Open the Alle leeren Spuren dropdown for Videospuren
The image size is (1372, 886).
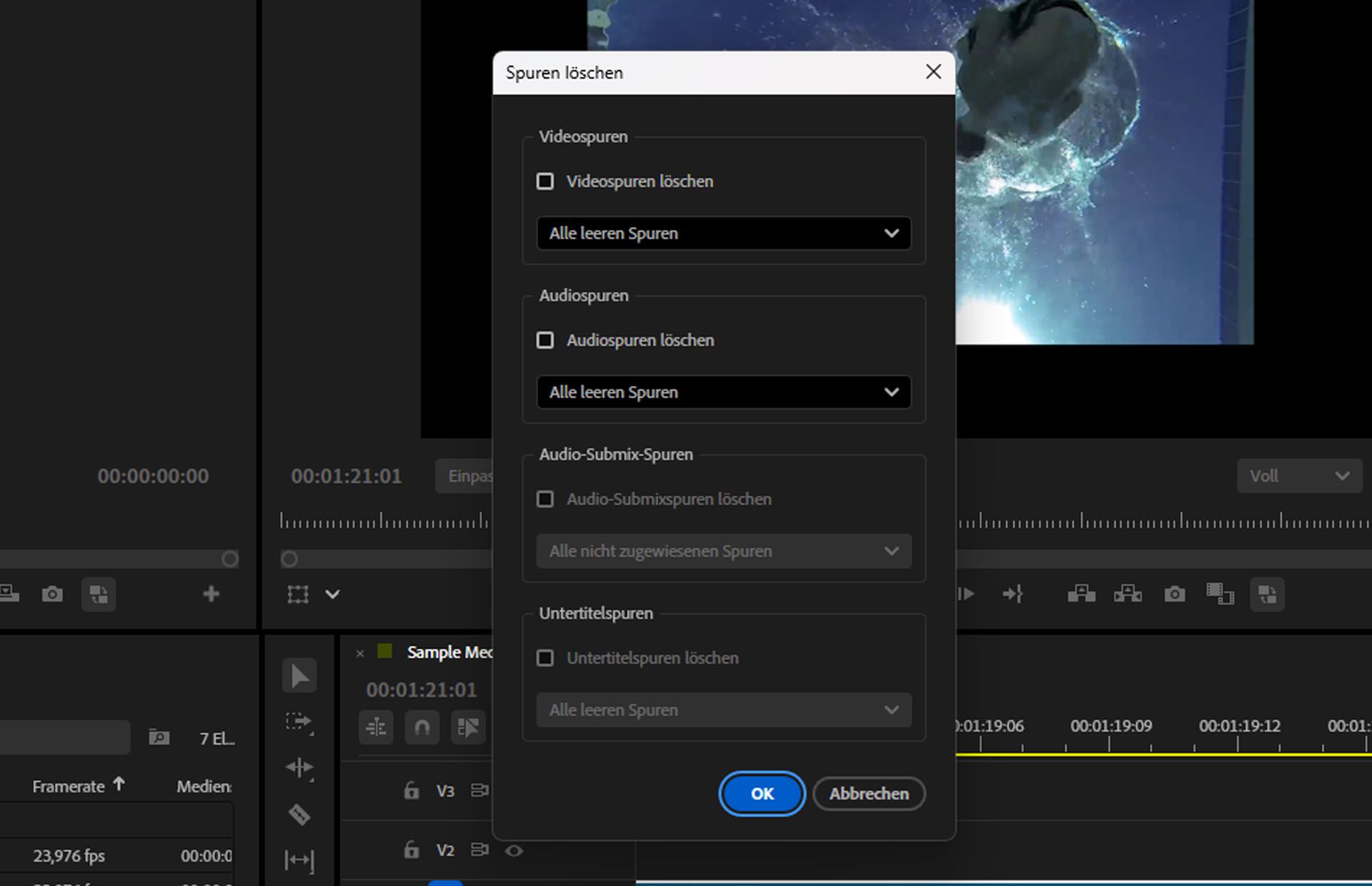point(723,234)
